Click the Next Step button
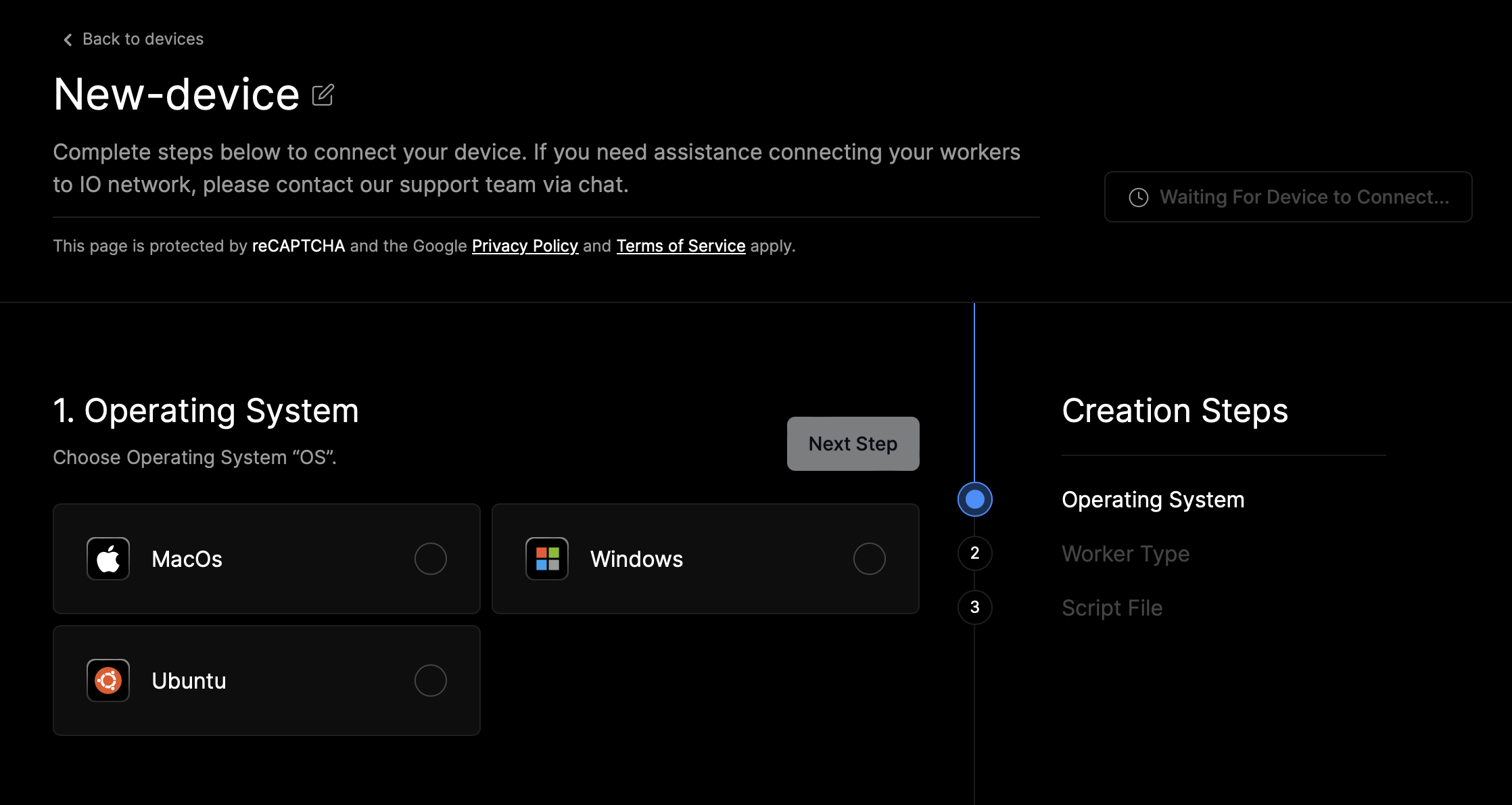 (853, 444)
